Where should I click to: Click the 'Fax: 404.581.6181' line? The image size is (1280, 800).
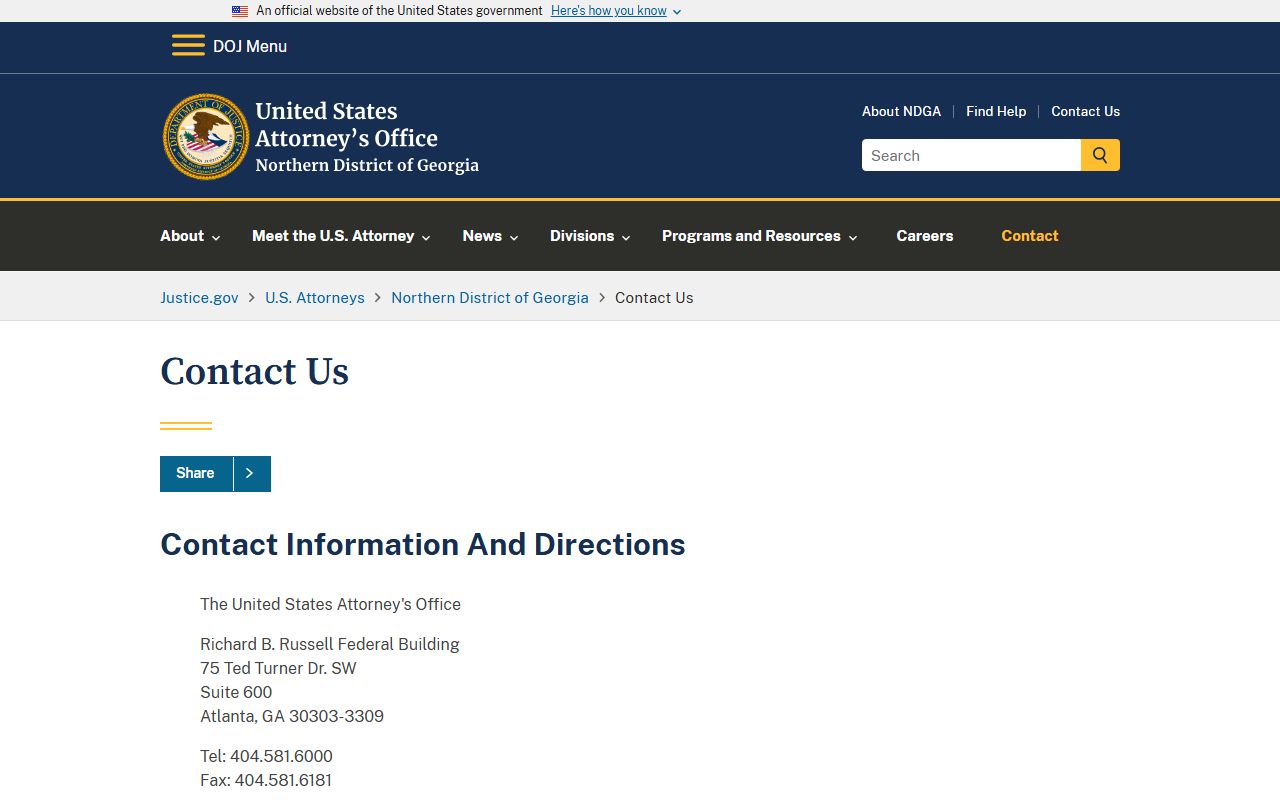tap(266, 780)
